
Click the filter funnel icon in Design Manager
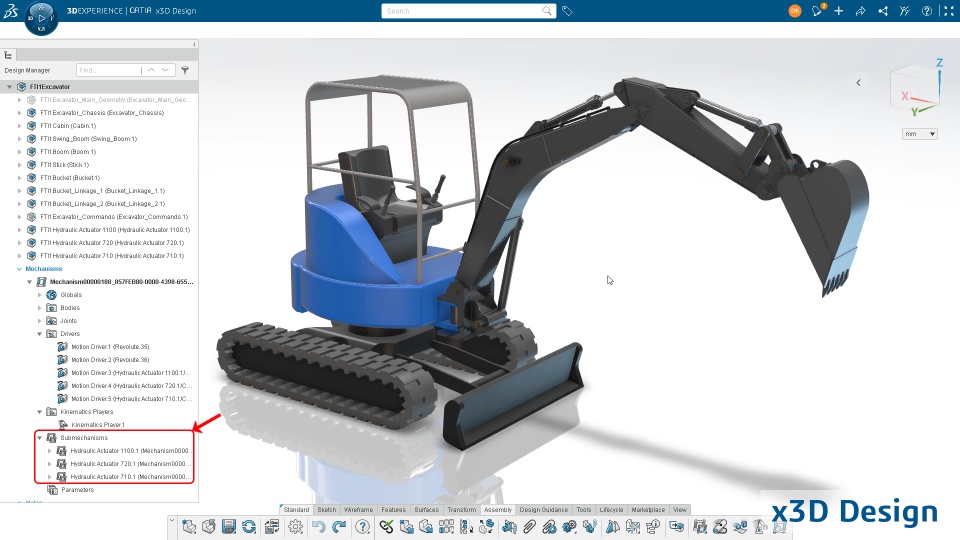click(185, 70)
